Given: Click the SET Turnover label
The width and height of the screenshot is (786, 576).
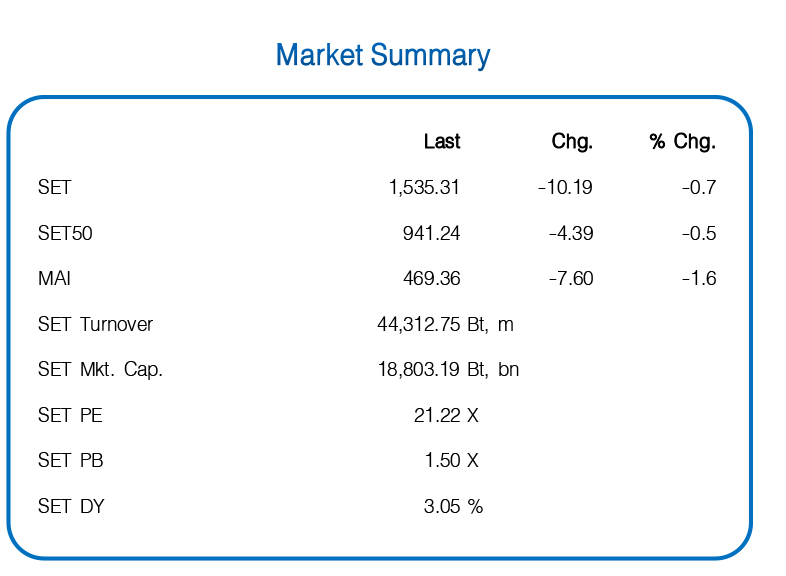Looking at the screenshot, I should coord(95,324).
